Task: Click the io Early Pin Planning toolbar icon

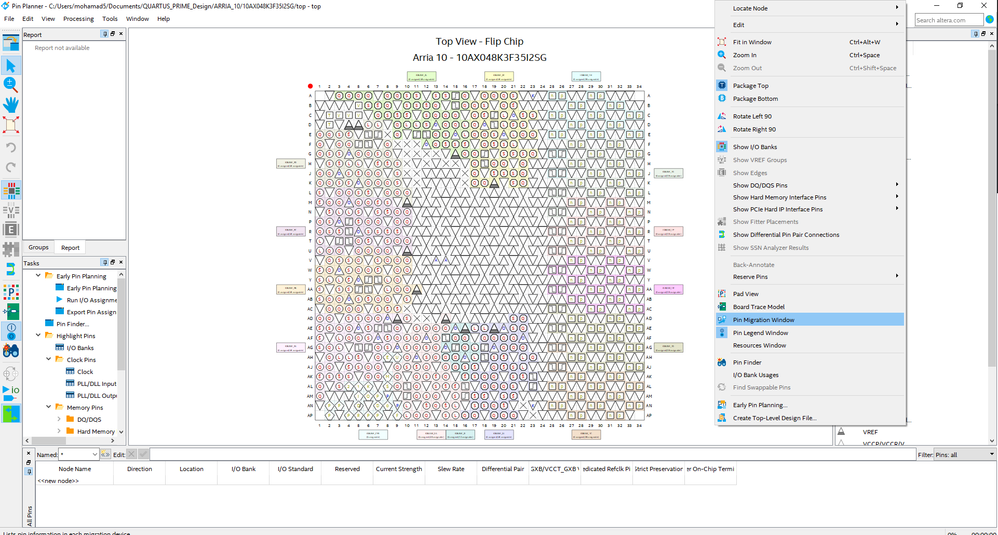Action: [11, 393]
